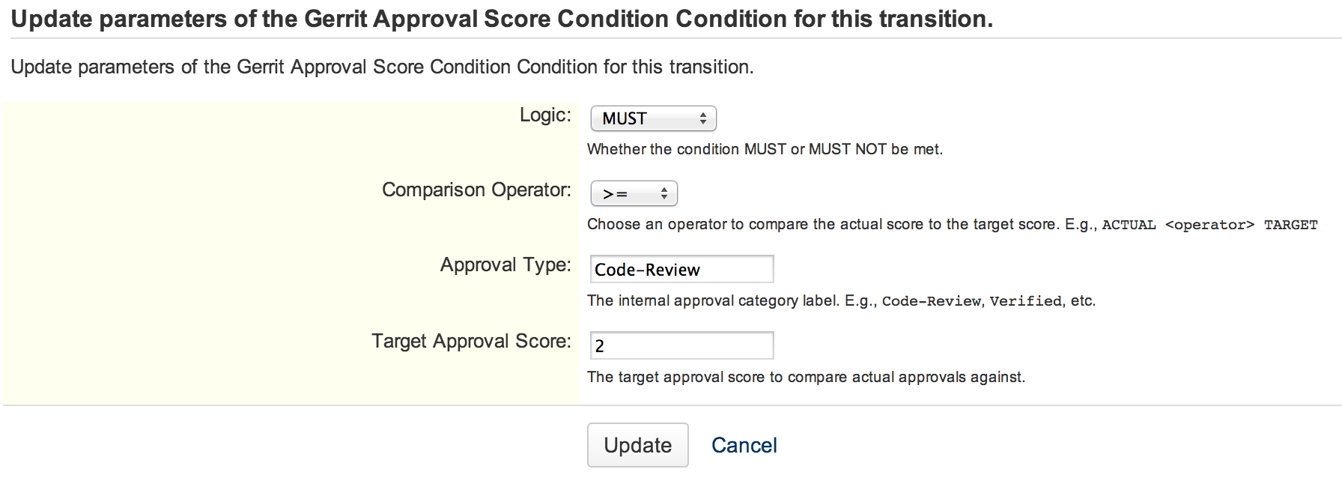Click the "Logic:" field label
This screenshot has width=1342, height=496.
click(545, 115)
